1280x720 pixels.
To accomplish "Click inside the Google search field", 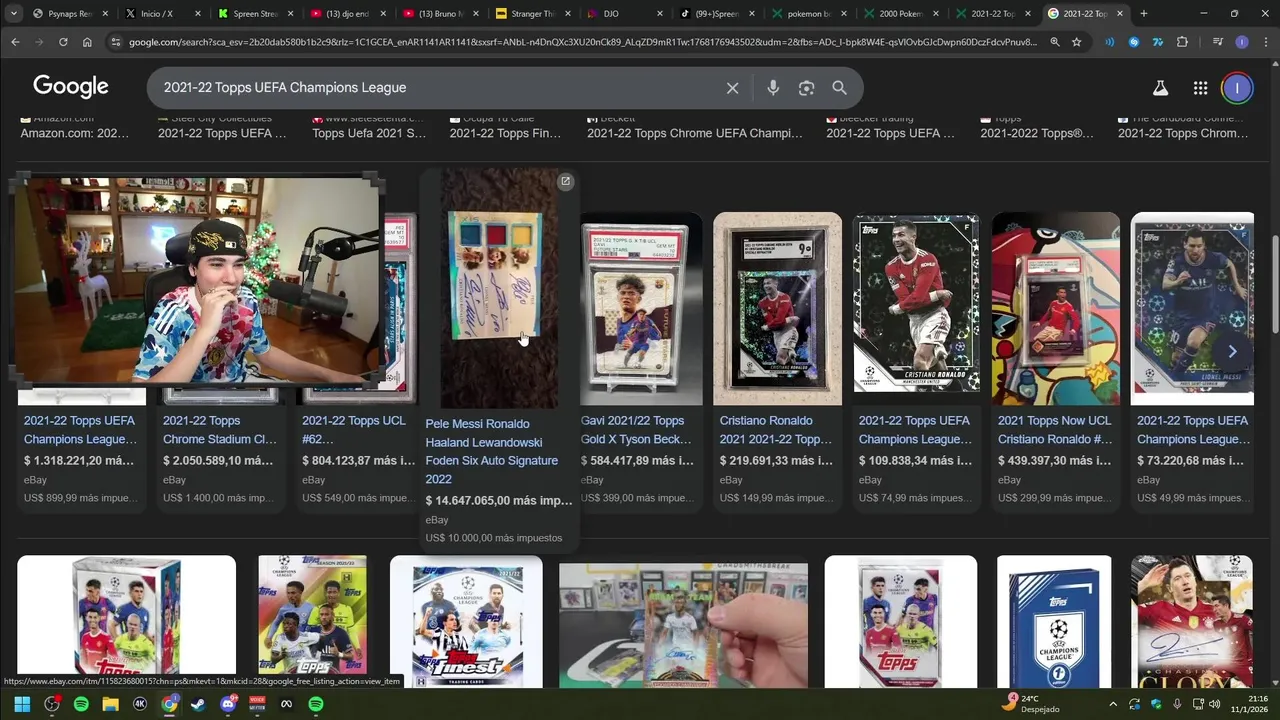I will click(x=440, y=88).
